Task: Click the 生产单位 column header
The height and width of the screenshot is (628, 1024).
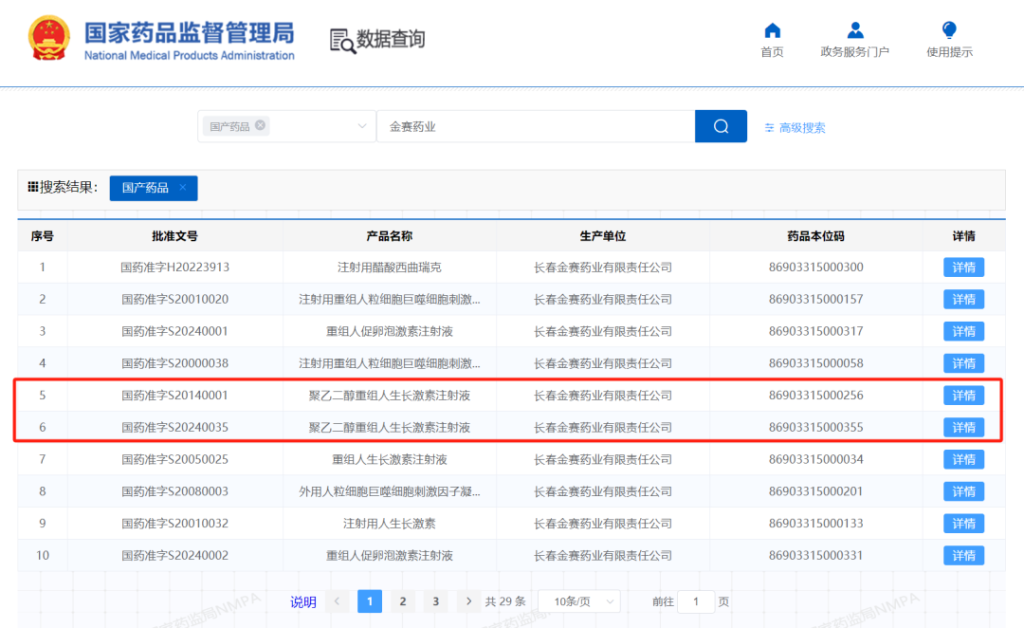Action: 602,236
